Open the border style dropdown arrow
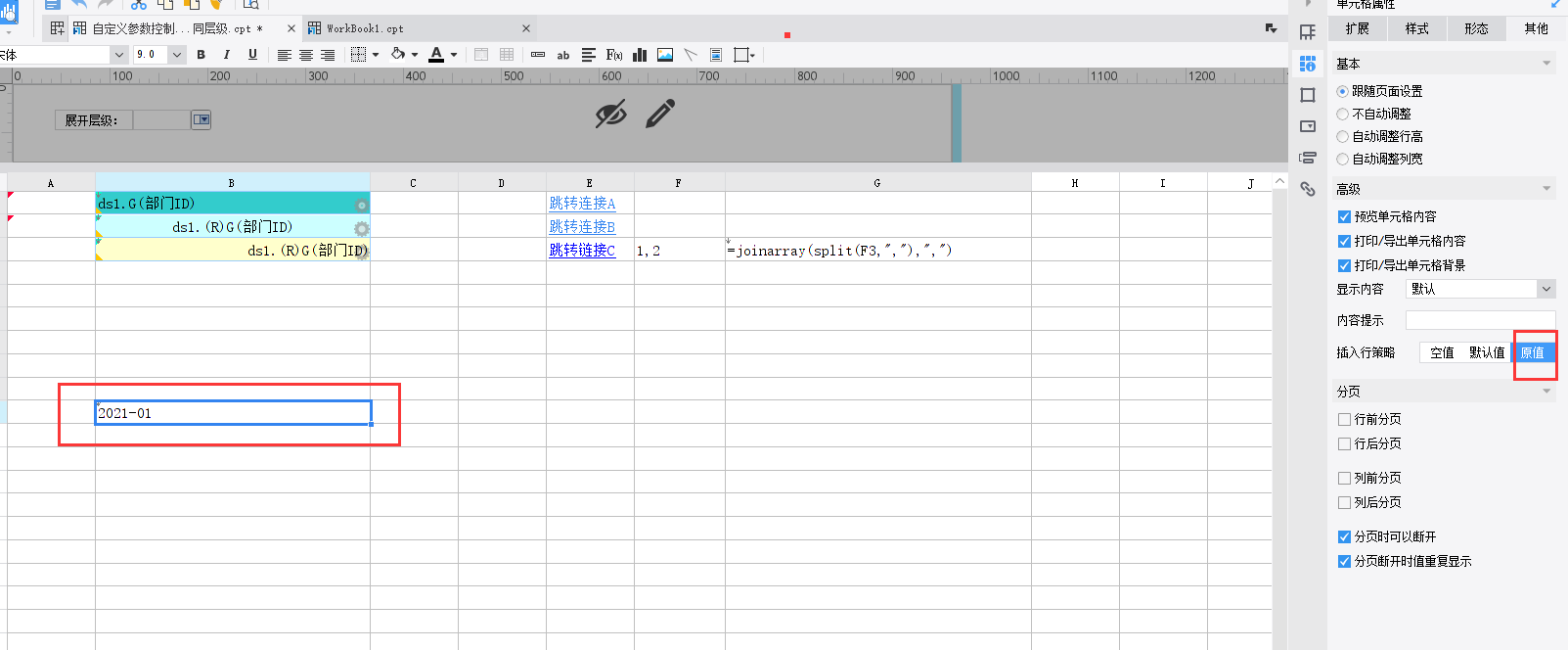 point(376,55)
